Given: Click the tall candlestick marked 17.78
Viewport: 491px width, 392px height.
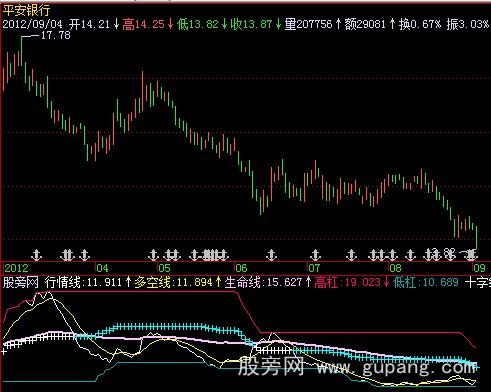Looking at the screenshot, I should tap(21, 51).
